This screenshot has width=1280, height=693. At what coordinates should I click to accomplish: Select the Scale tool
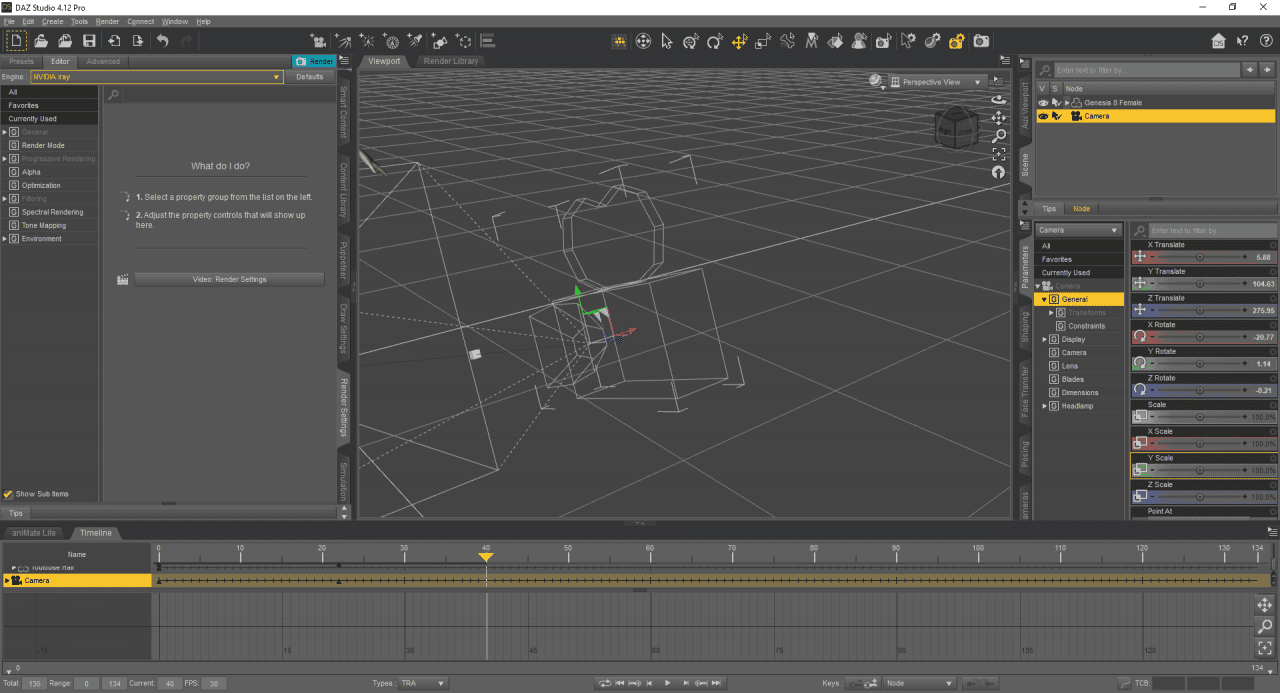pyautogui.click(x=760, y=41)
